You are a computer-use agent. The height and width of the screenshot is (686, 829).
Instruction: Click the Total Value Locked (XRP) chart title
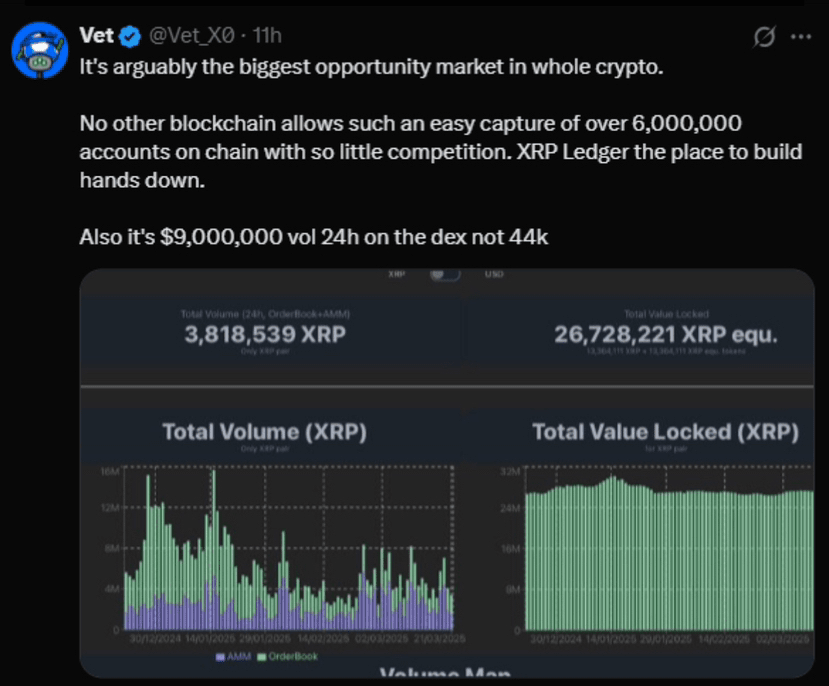point(666,432)
